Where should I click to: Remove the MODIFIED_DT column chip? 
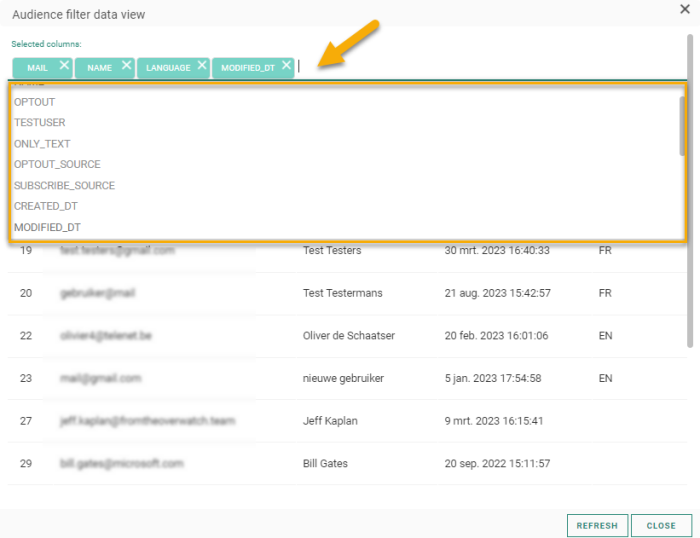[x=287, y=65]
